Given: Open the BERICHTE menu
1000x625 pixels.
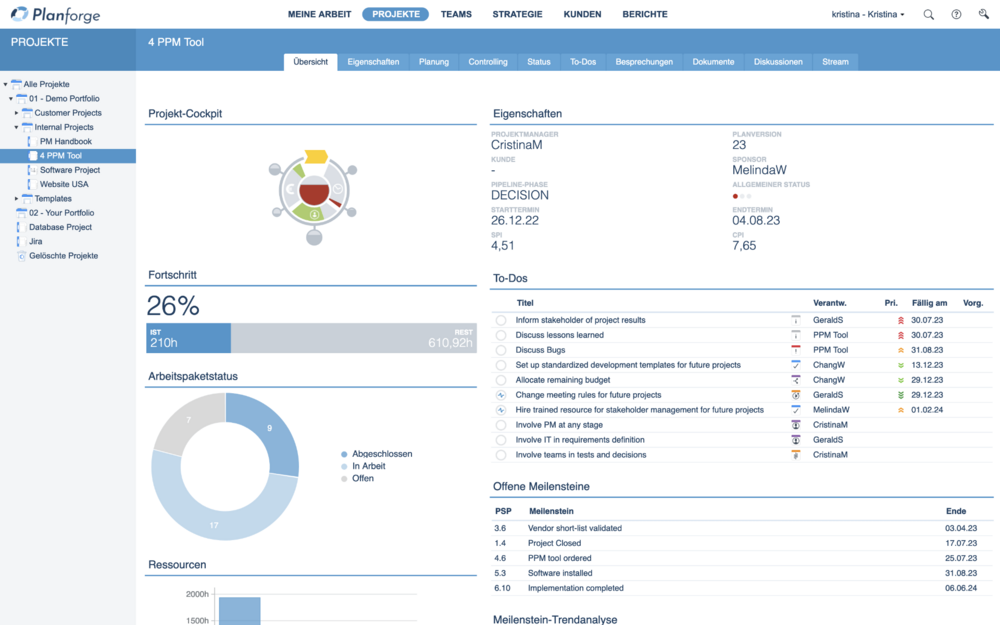Looking at the screenshot, I should click(644, 15).
